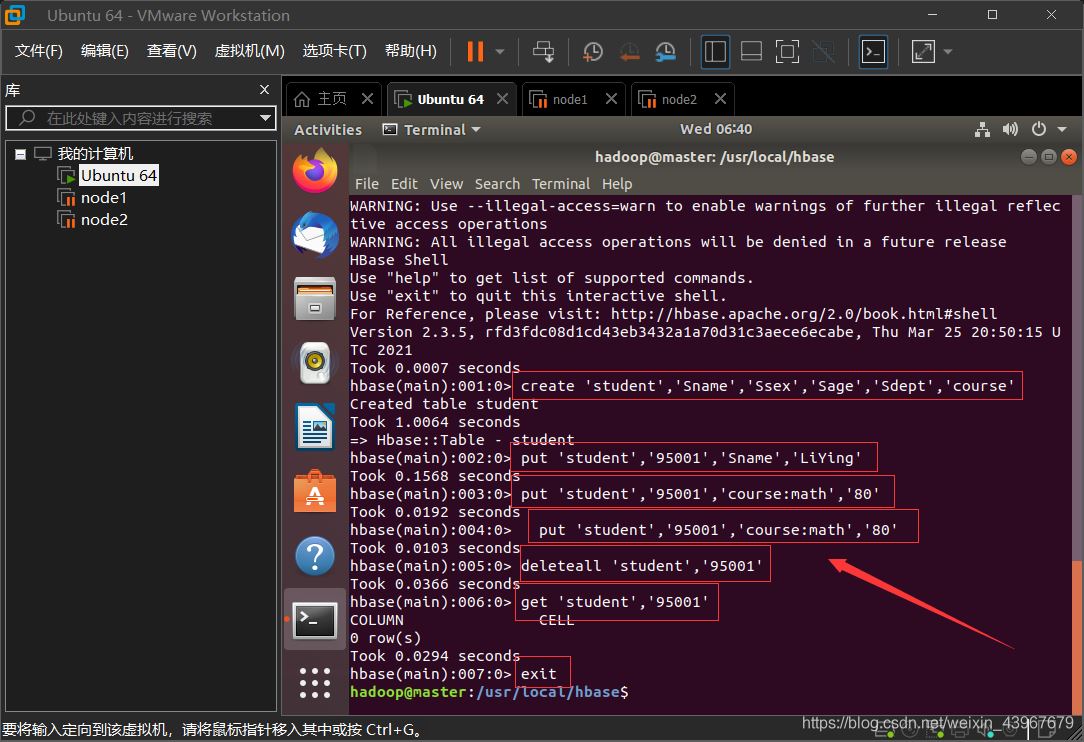
Task: Select node2 in the library tree
Action: (x=104, y=220)
